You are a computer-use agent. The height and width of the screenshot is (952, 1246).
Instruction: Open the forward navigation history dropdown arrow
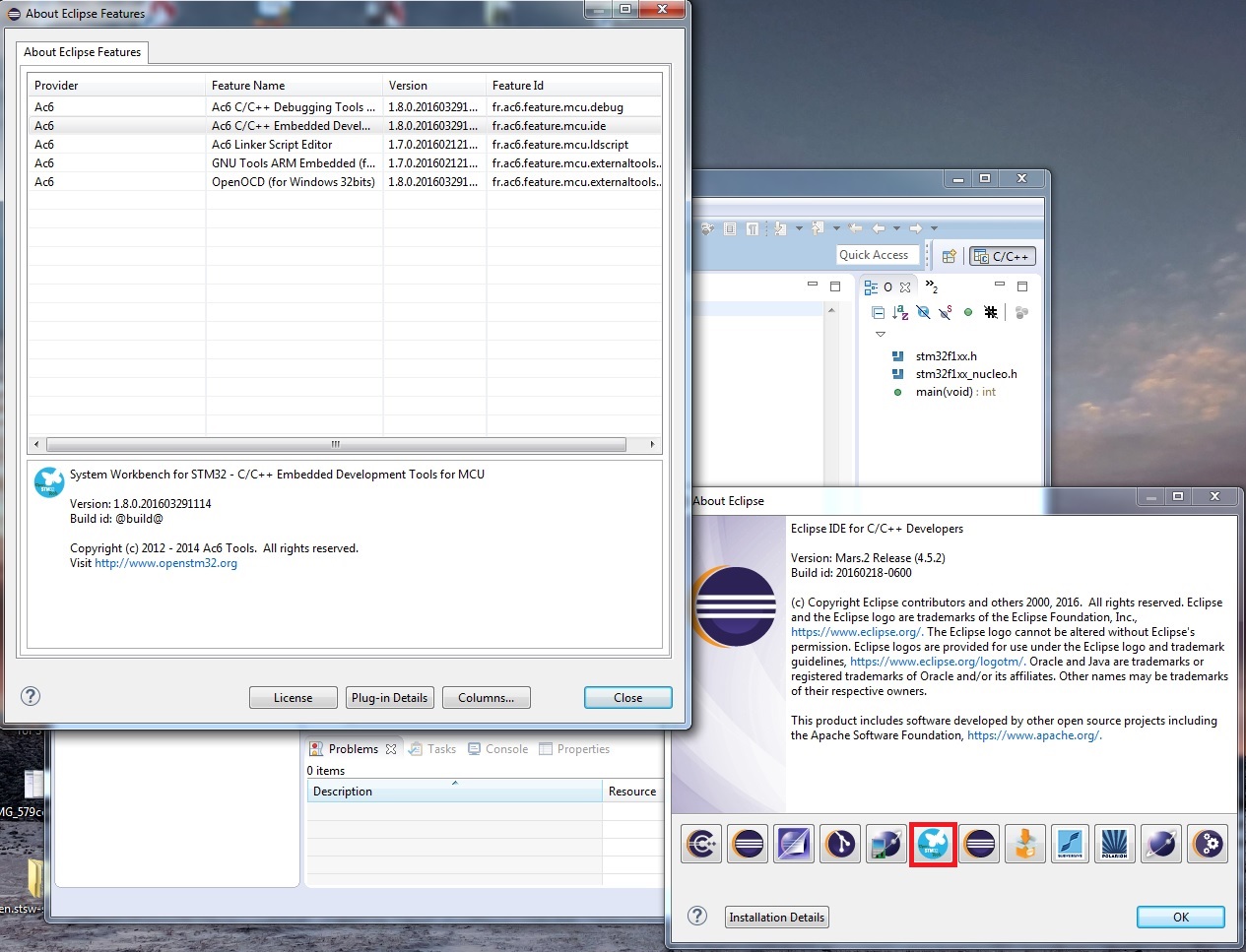tap(934, 228)
